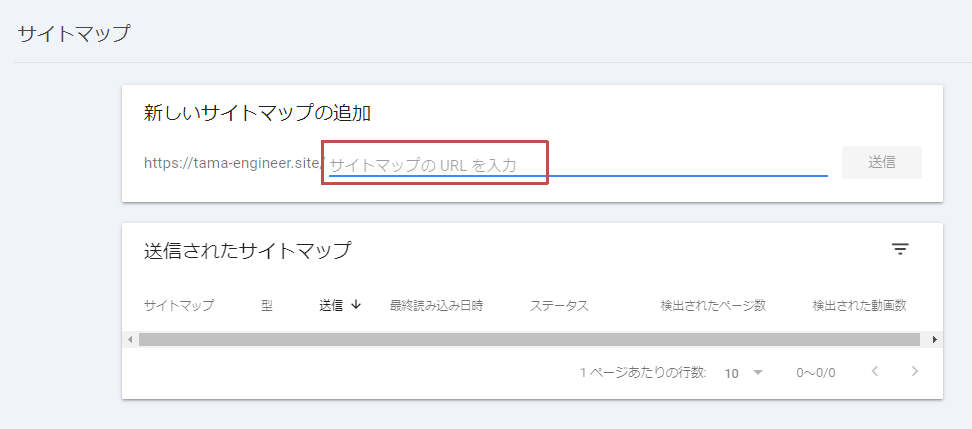Click the 送信されたサイトマップ heading
The height and width of the screenshot is (429, 972).
coord(247,250)
